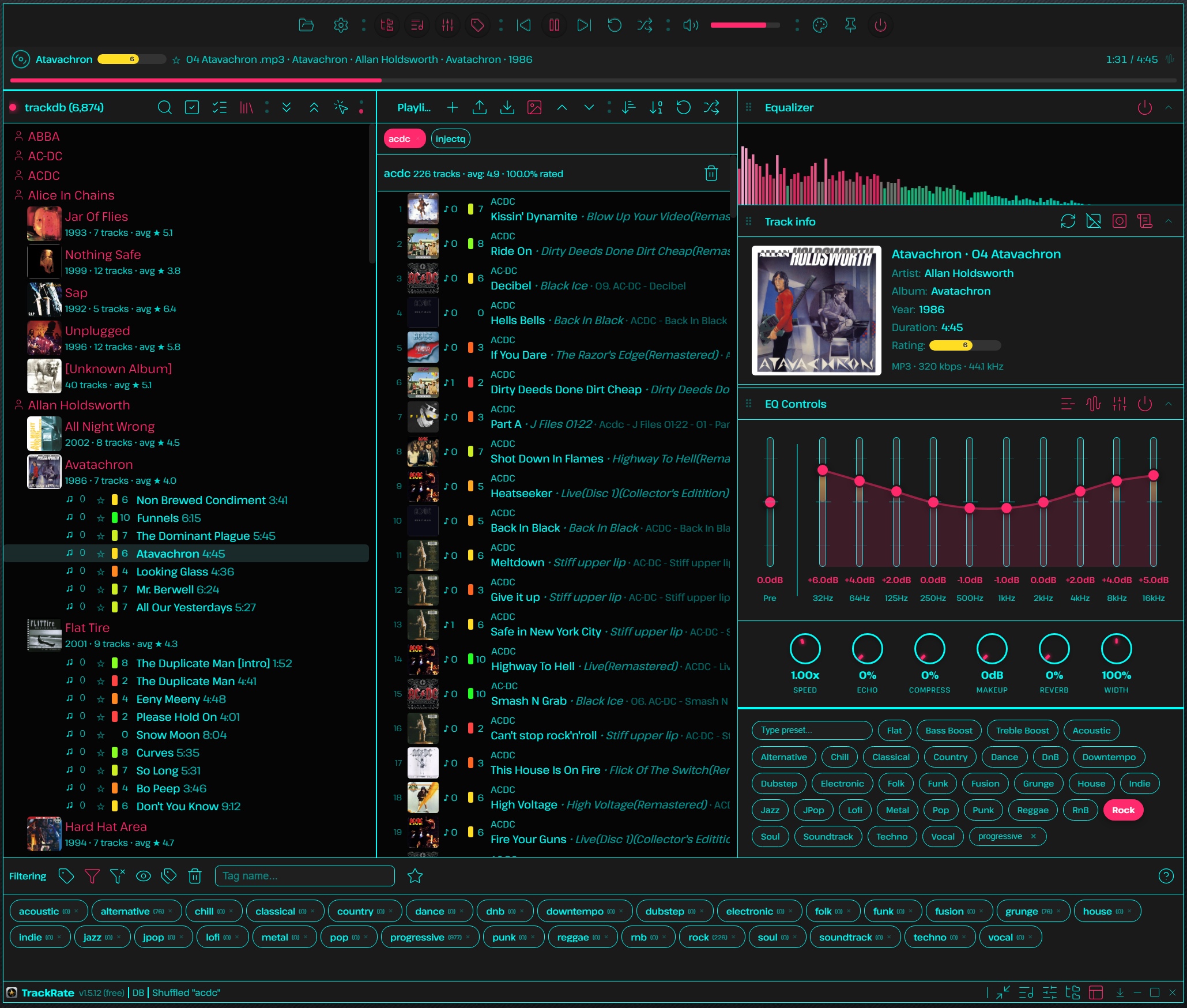Click the SPEED knob
Image resolution: width=1187 pixels, height=1008 pixels.
click(805, 649)
